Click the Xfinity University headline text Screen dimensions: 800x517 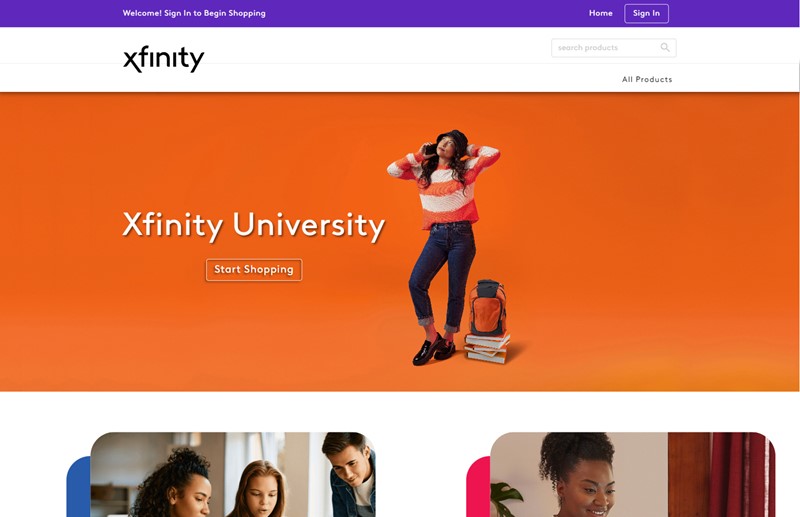click(254, 225)
